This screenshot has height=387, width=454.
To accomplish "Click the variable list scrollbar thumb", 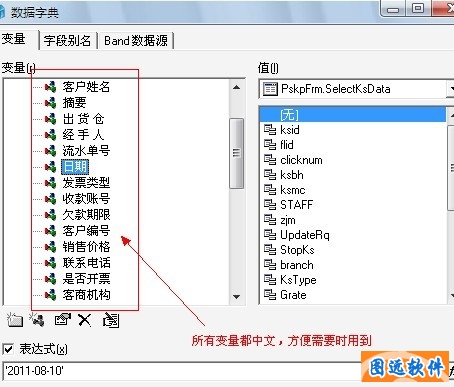I will tap(236, 153).
